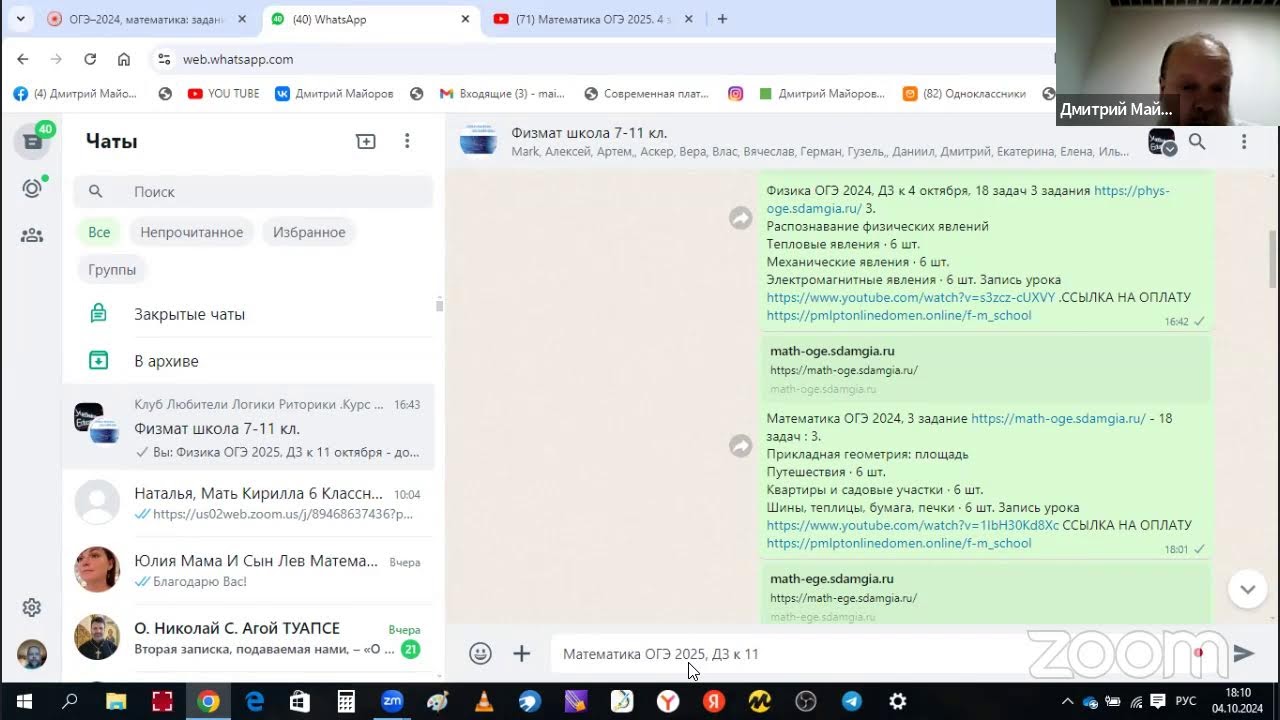1280x720 pixels.
Task: Open profile avatar at sidebar bottom
Action: pos(32,654)
